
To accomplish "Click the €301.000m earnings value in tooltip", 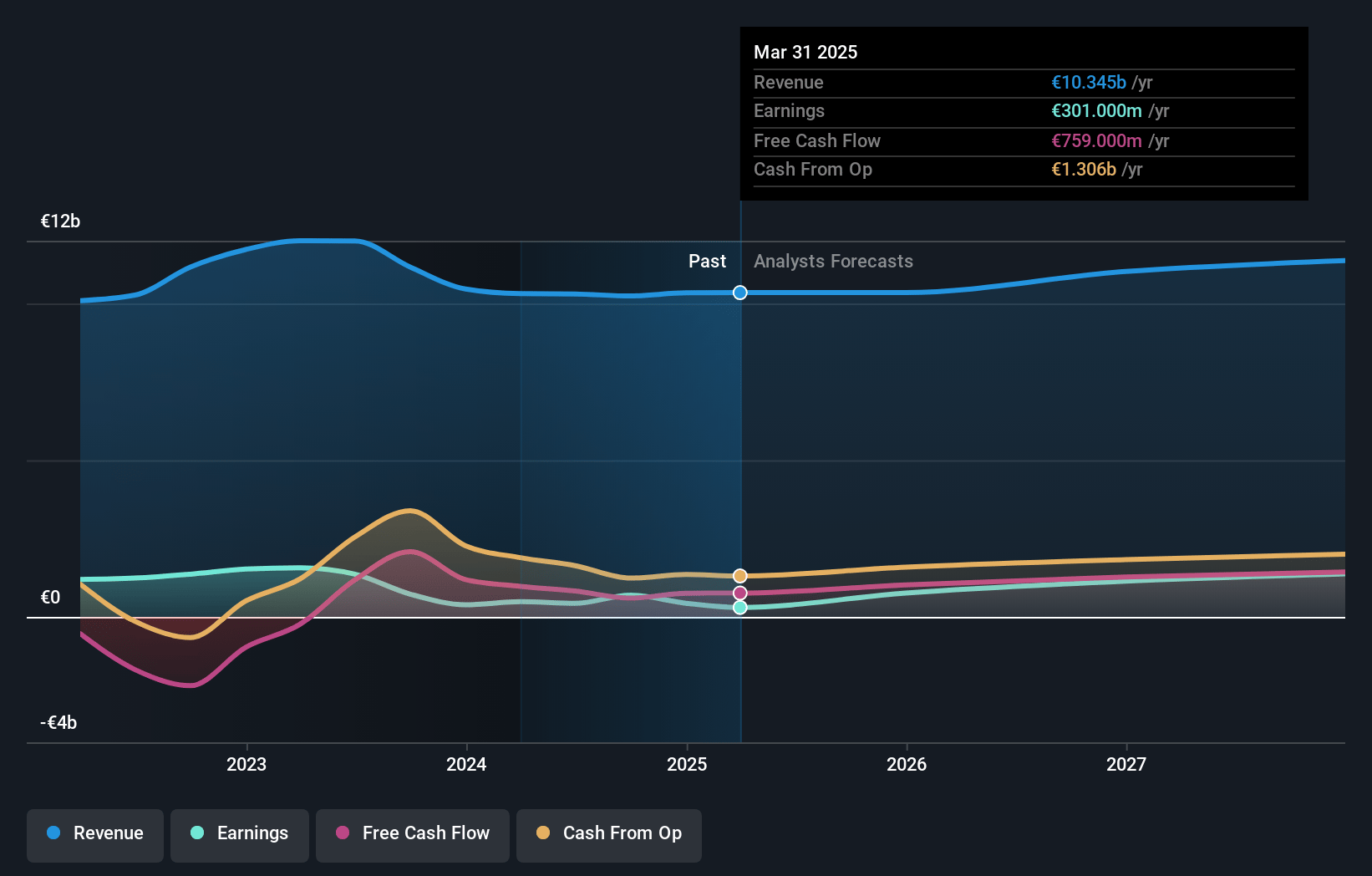I will click(x=1096, y=111).
